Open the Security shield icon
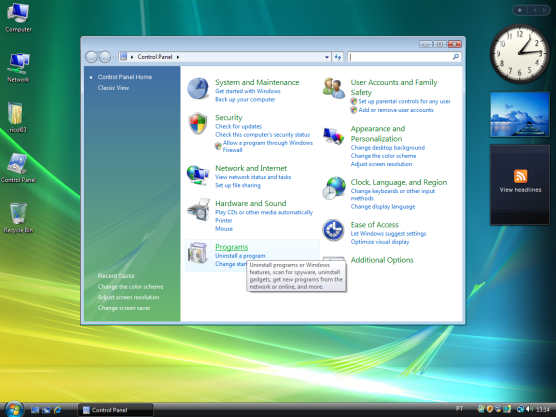Image resolution: width=556 pixels, height=417 pixels. (x=198, y=123)
